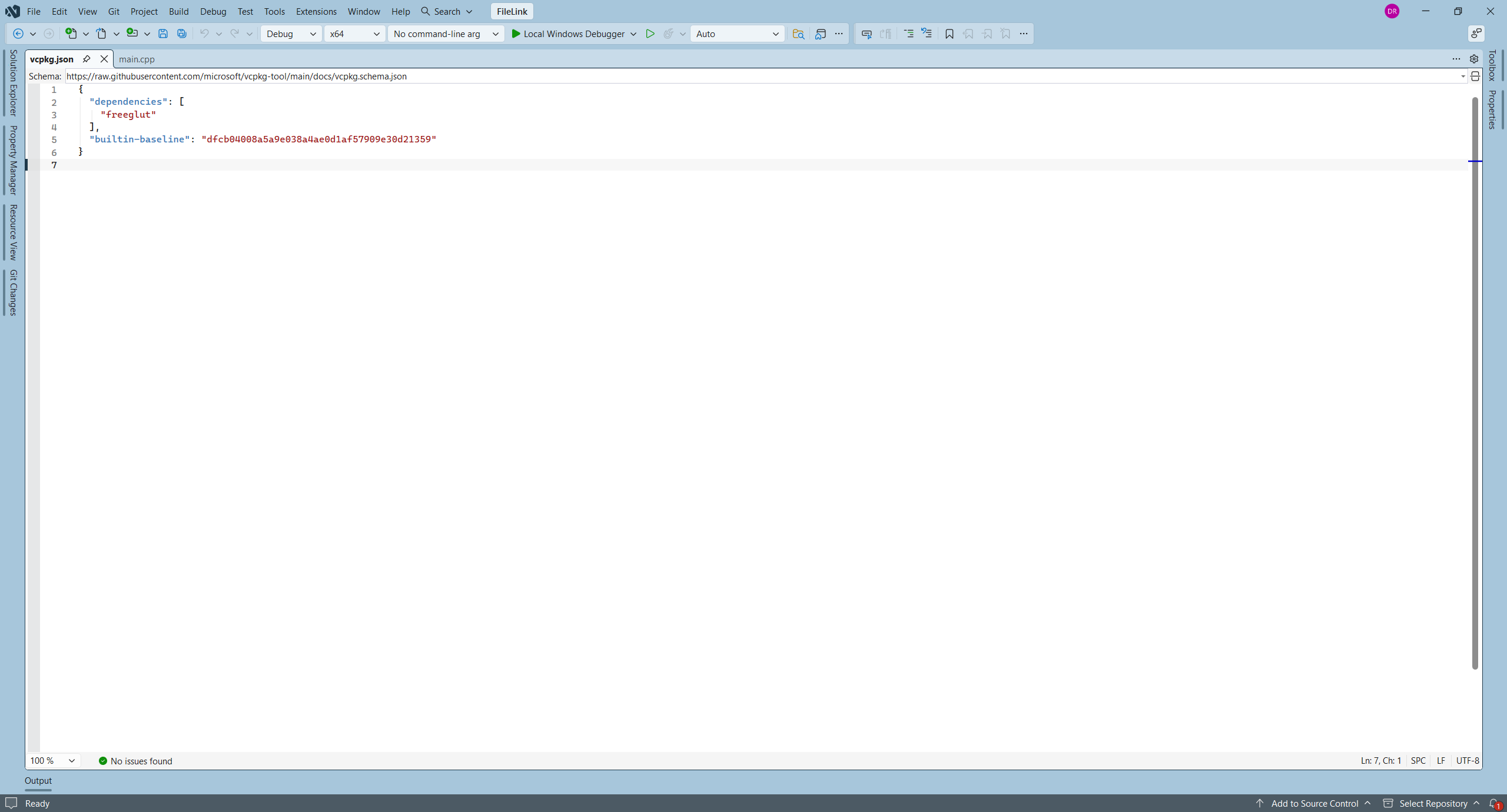Screen dimensions: 1507x812
Task: Open the Auto dropdown in toolbar
Action: click(738, 34)
